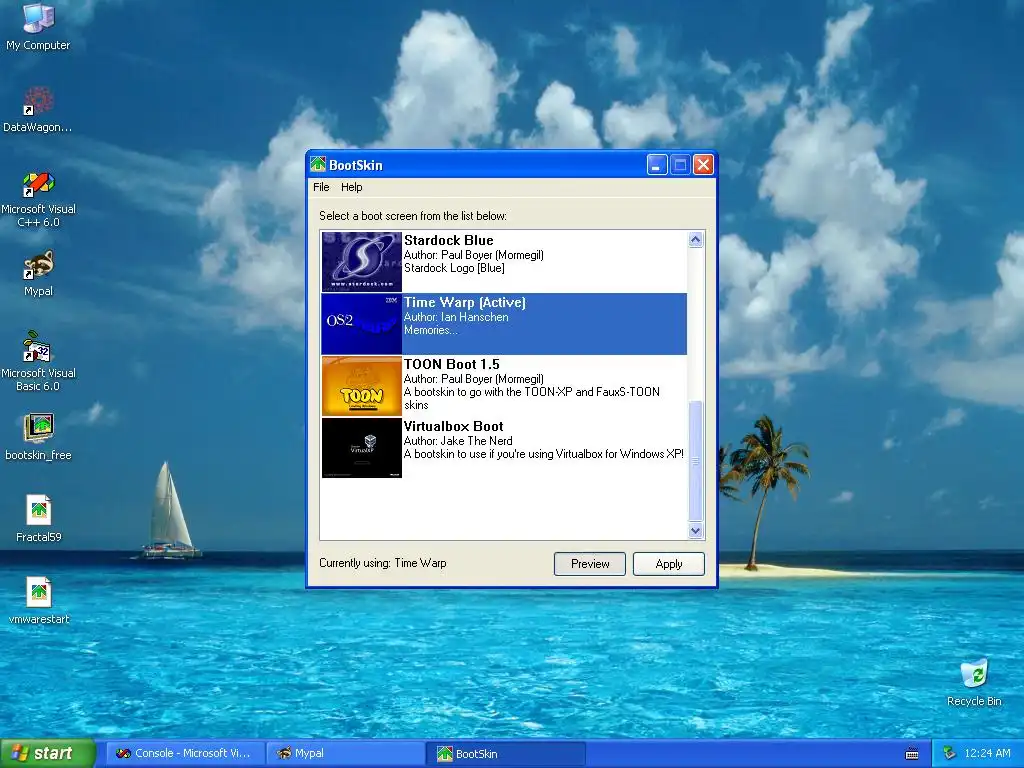Select the Time Warp OS2 thumbnail
This screenshot has width=1024, height=768.
coord(361,323)
